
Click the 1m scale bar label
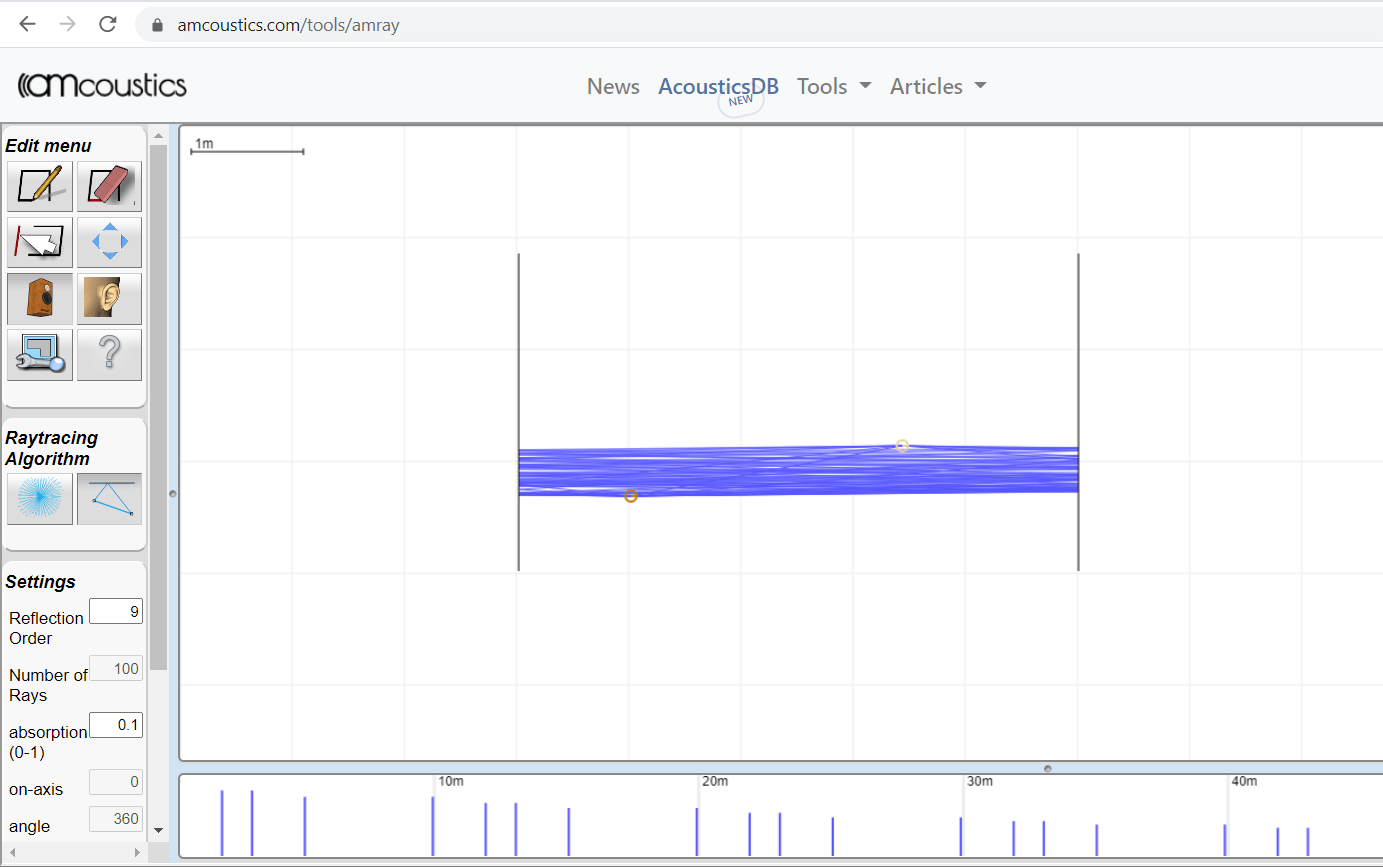[204, 144]
